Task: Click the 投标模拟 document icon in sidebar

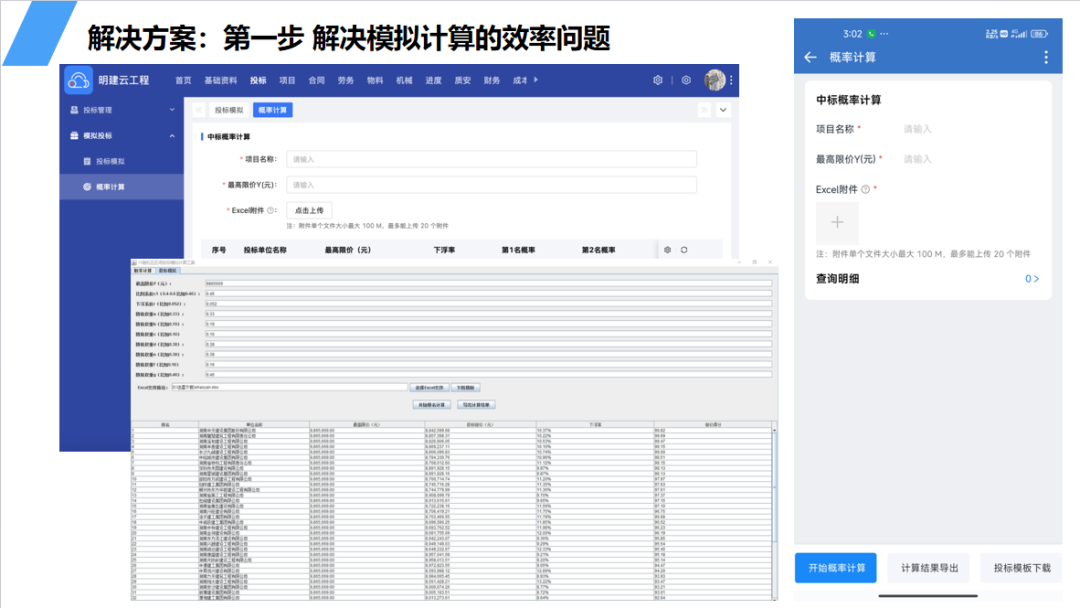Action: [x=87, y=161]
